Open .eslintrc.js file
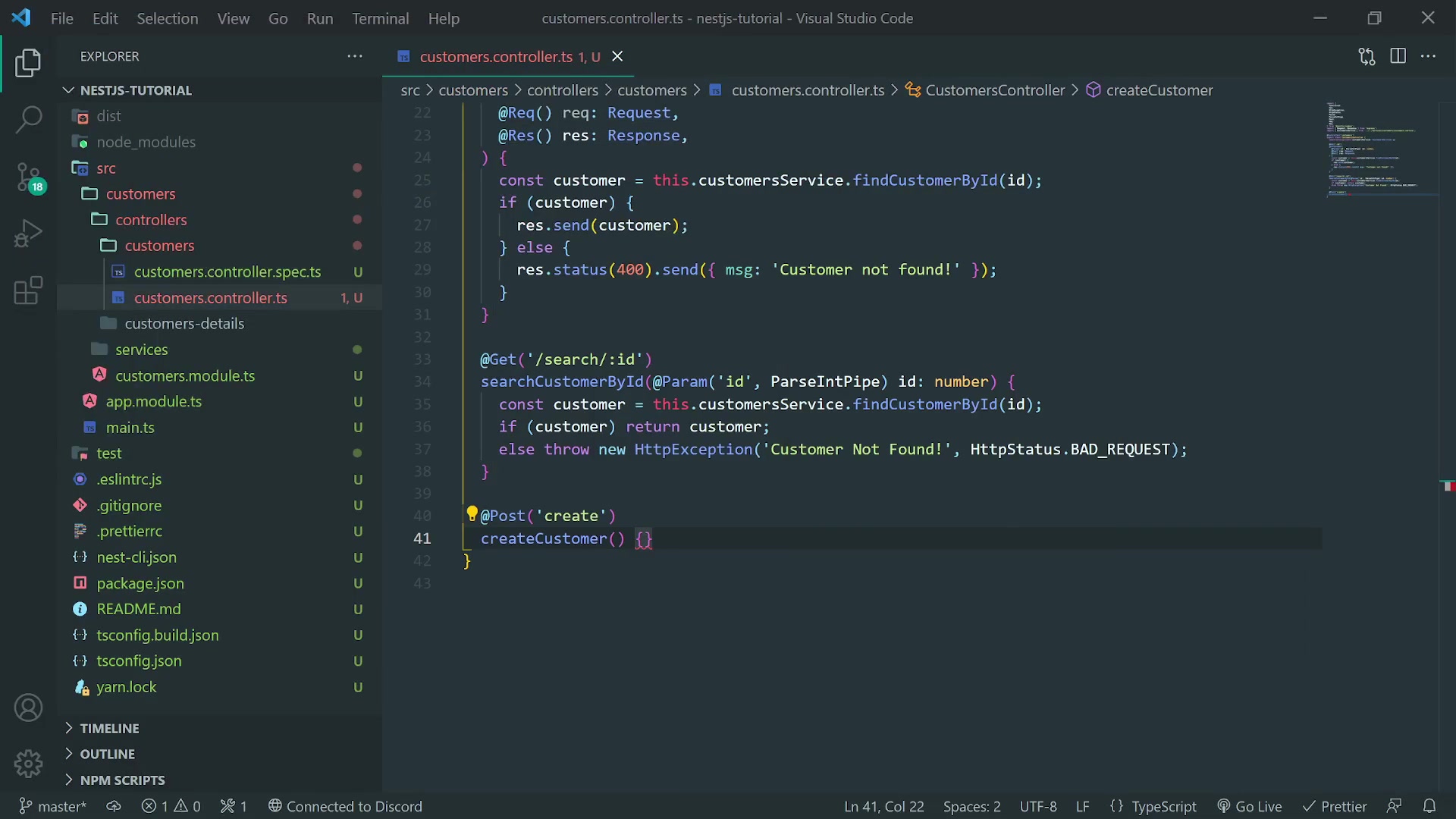The image size is (1456, 819). click(219, 479)
